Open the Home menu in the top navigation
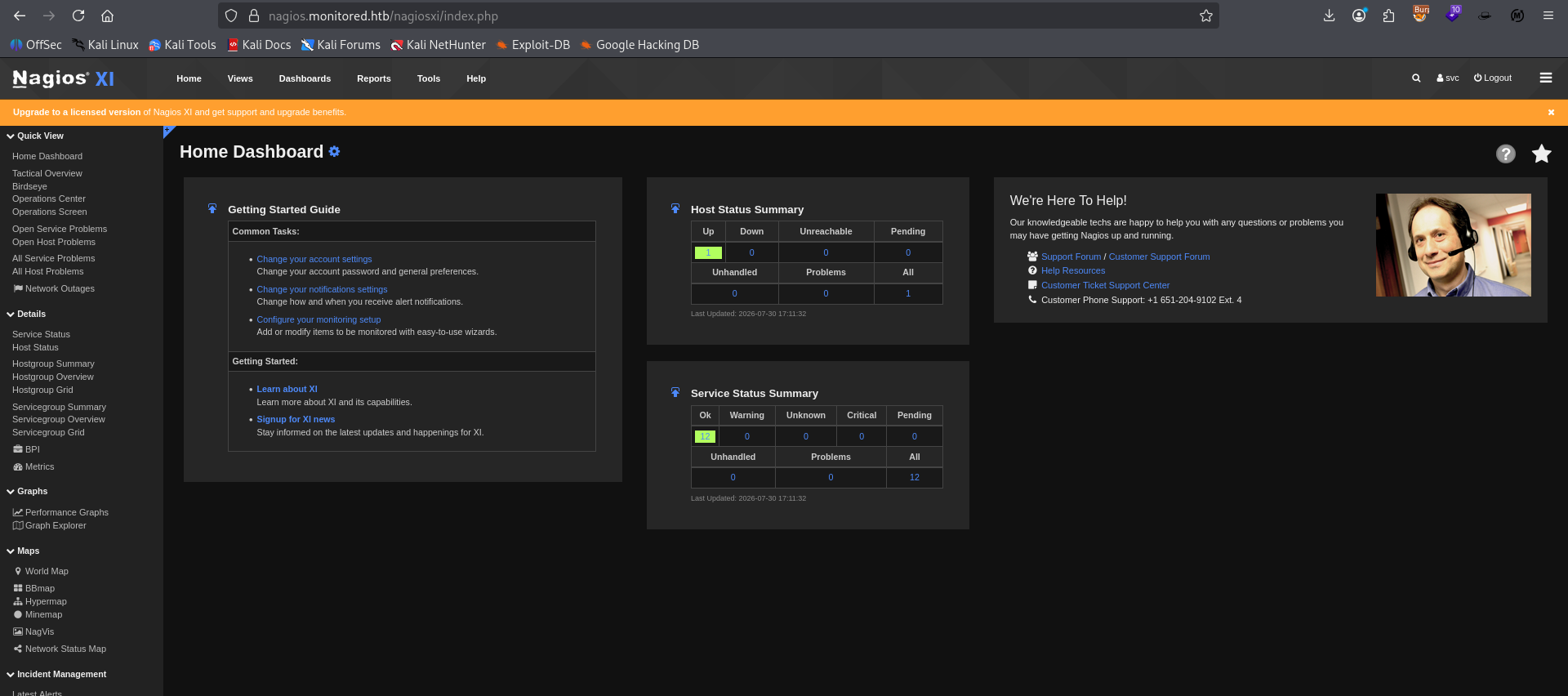This screenshot has width=1568, height=696. [189, 78]
